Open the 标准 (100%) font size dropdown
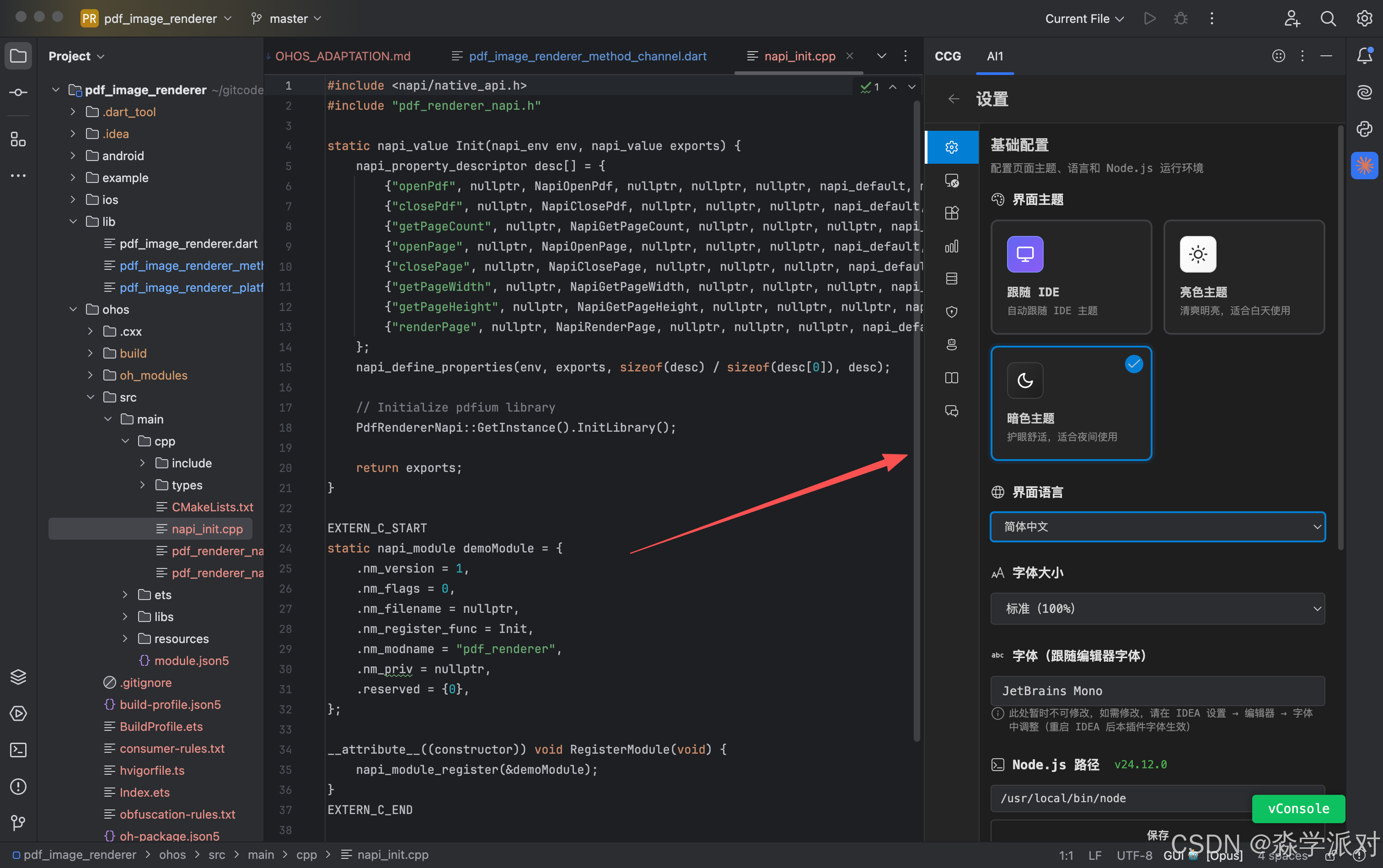The height and width of the screenshot is (868, 1383). click(x=1157, y=609)
